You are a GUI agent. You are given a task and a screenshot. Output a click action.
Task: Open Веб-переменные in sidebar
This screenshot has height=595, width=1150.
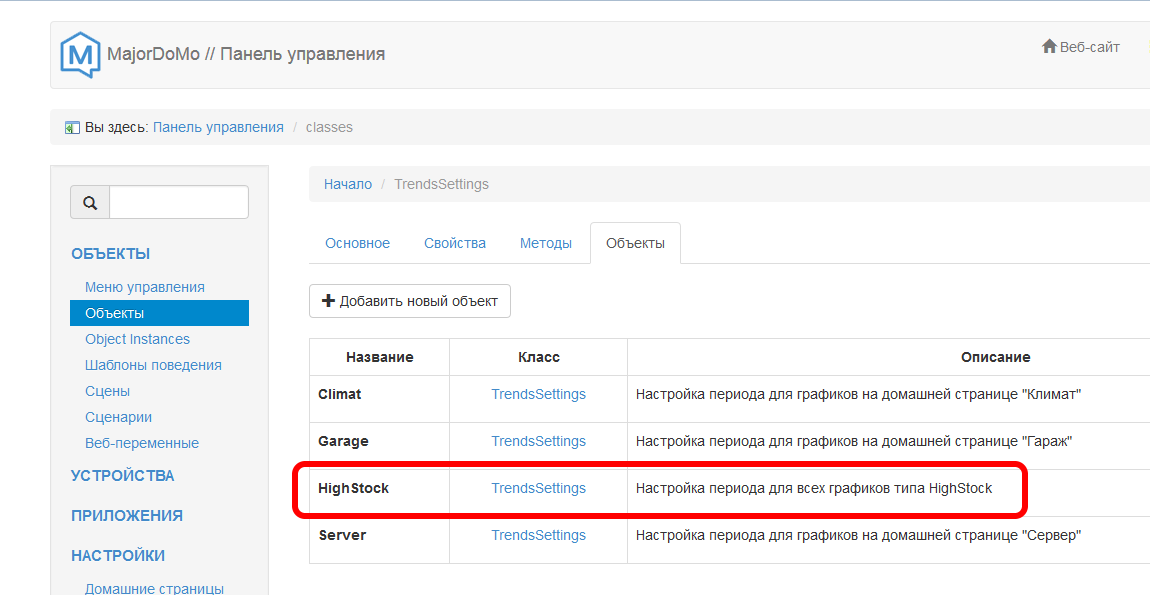pyautogui.click(x=142, y=443)
